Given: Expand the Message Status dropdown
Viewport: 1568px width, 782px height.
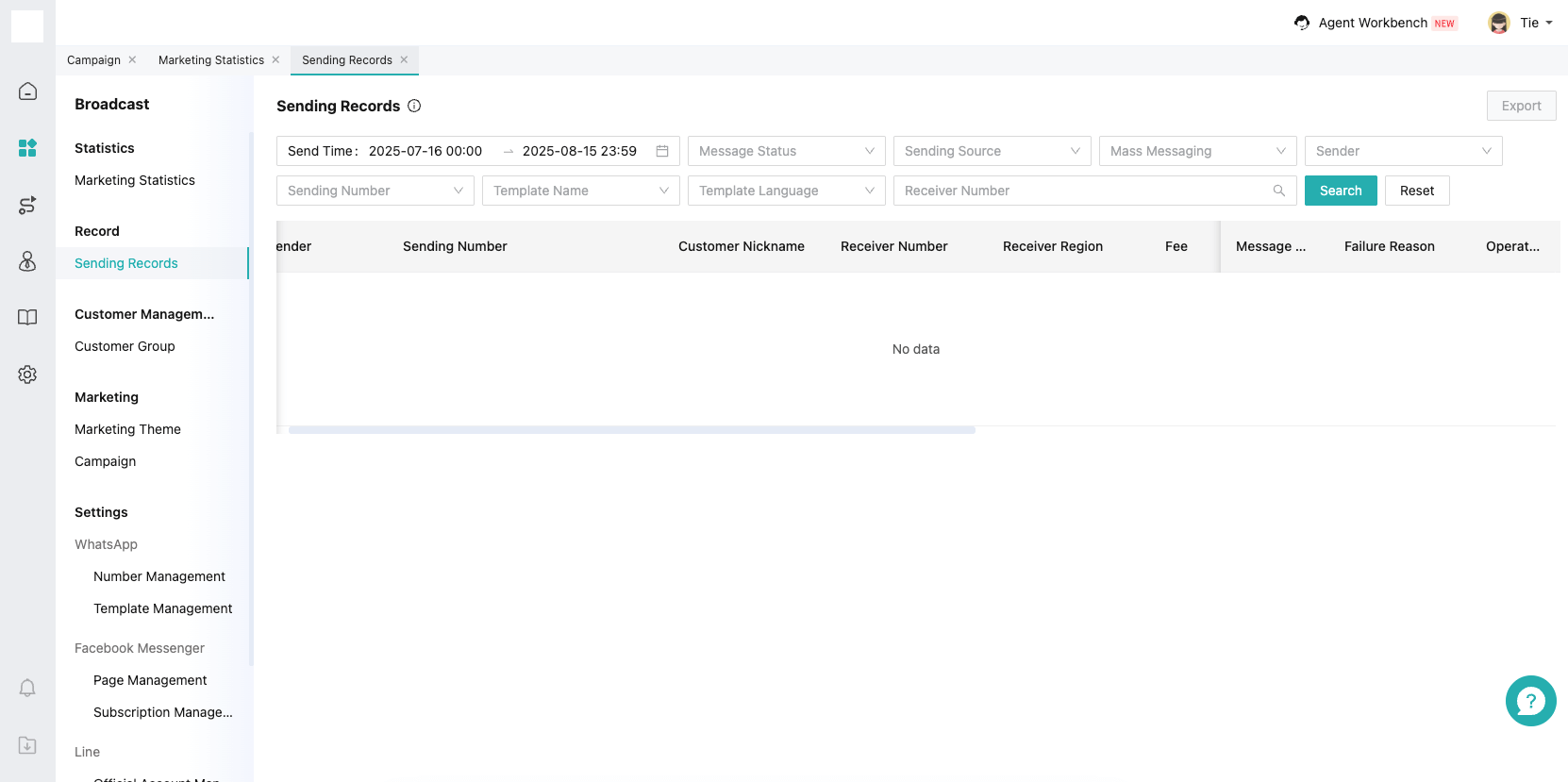Looking at the screenshot, I should tap(787, 151).
